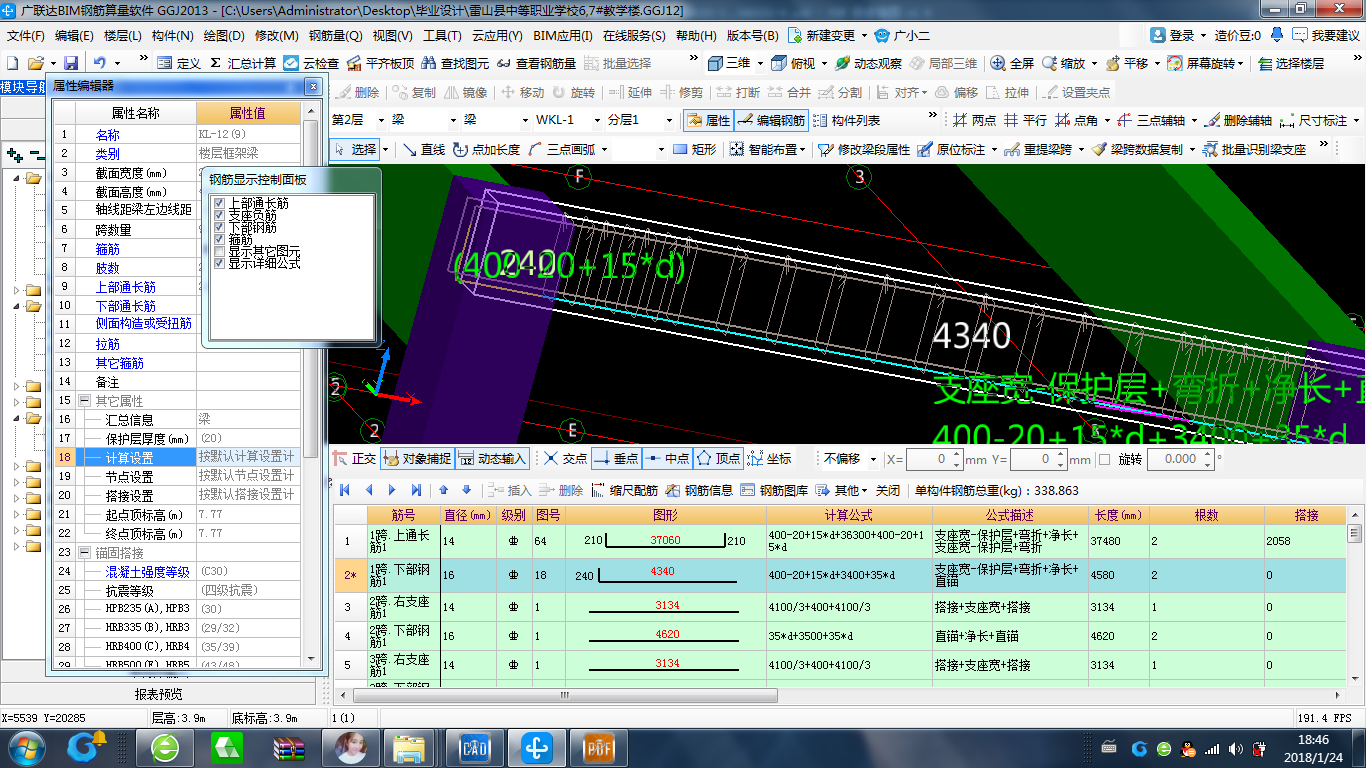Click 全屏 fullscreen tool
The height and width of the screenshot is (768, 1366).
point(1012,63)
